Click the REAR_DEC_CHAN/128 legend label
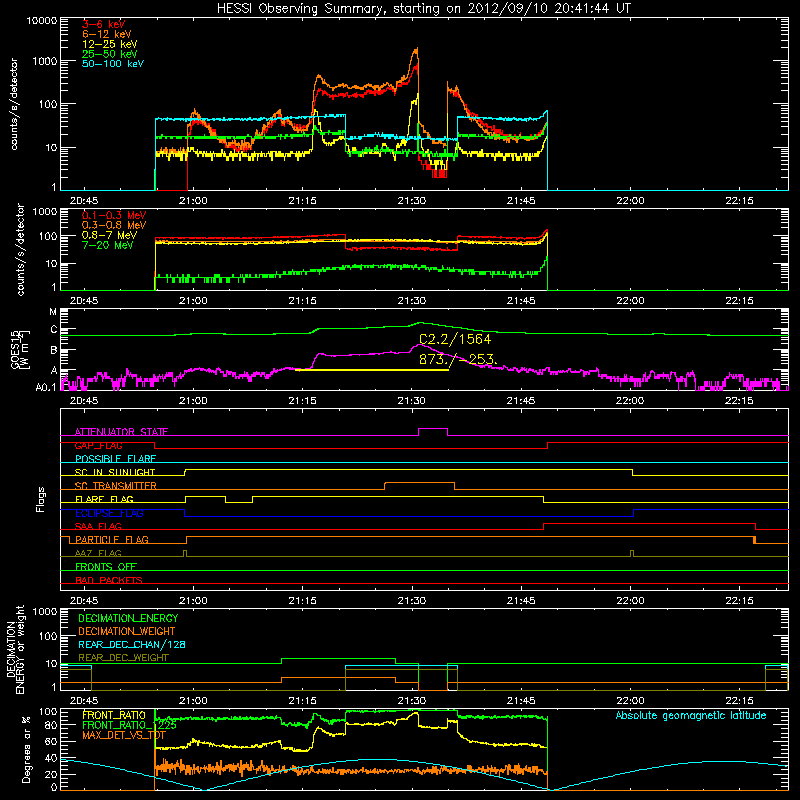 (x=132, y=644)
